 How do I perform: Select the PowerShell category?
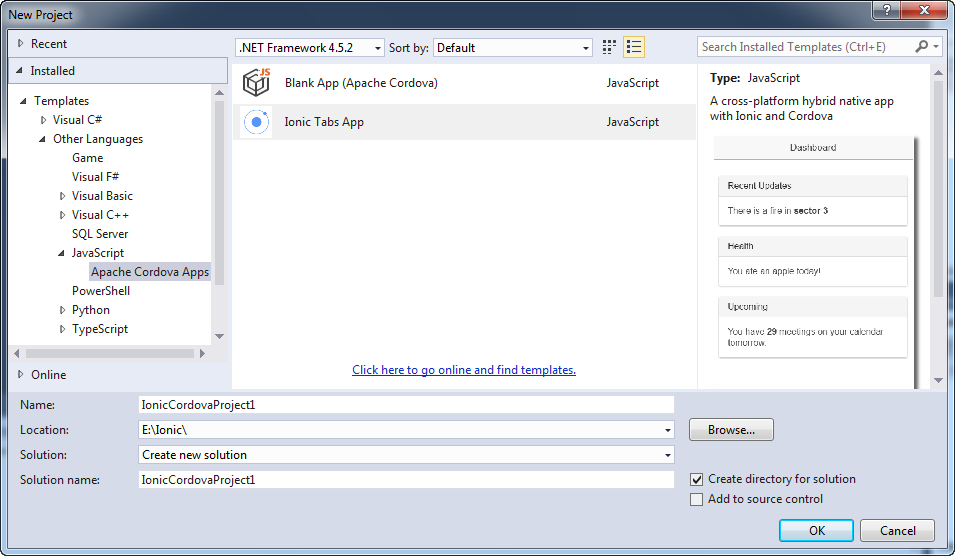click(101, 291)
